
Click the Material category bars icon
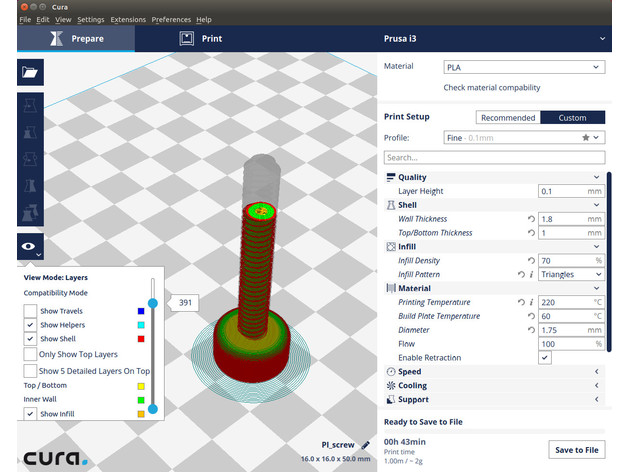(391, 288)
